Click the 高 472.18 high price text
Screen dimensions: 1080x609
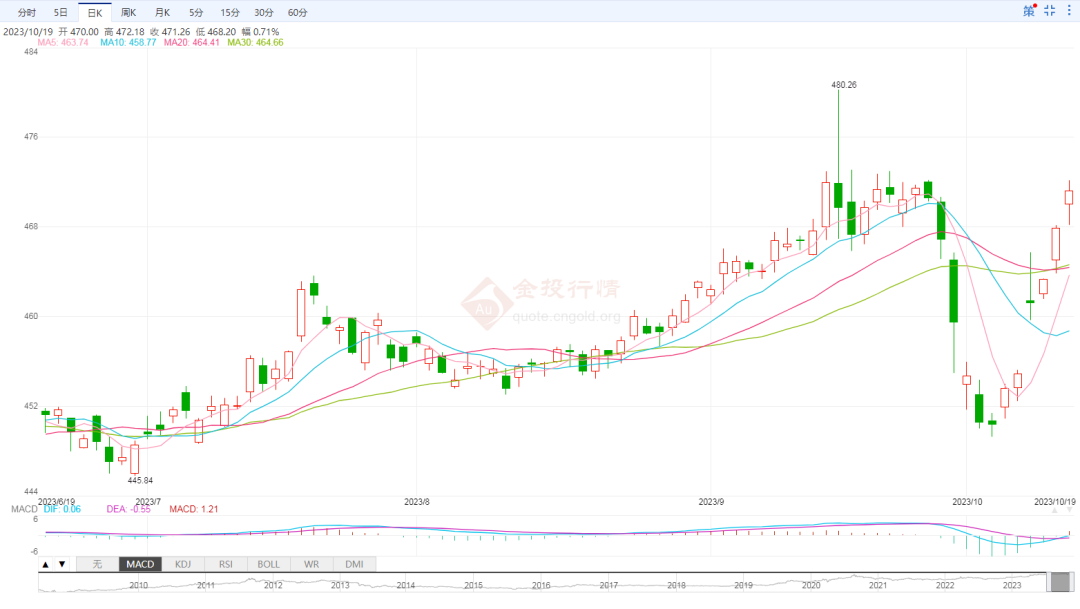point(124,32)
